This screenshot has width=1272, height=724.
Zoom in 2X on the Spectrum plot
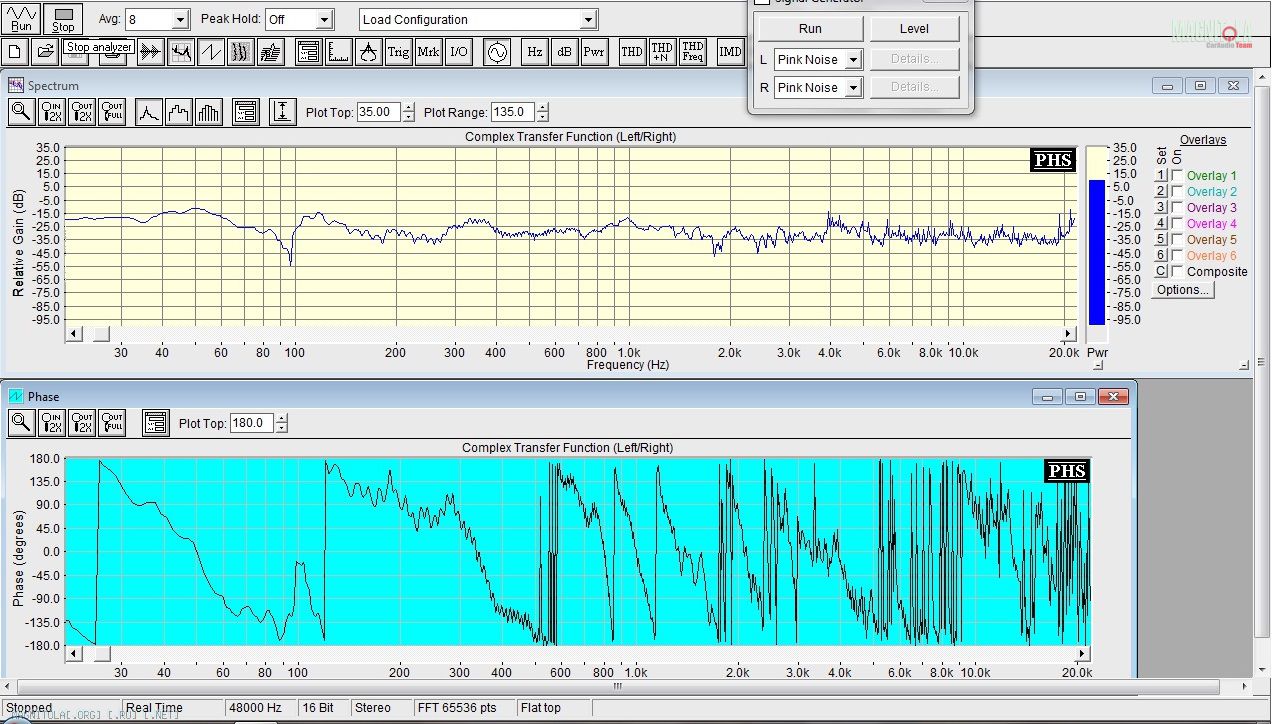tap(52, 112)
